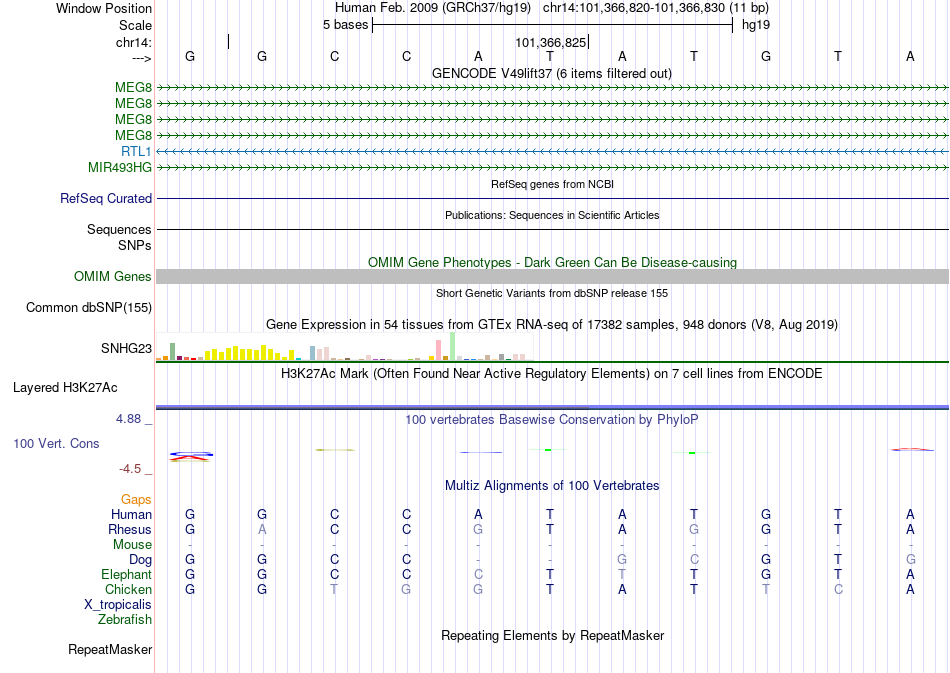The width and height of the screenshot is (950, 673).
Task: Click the orange Gaps label
Action: [x=136, y=500]
